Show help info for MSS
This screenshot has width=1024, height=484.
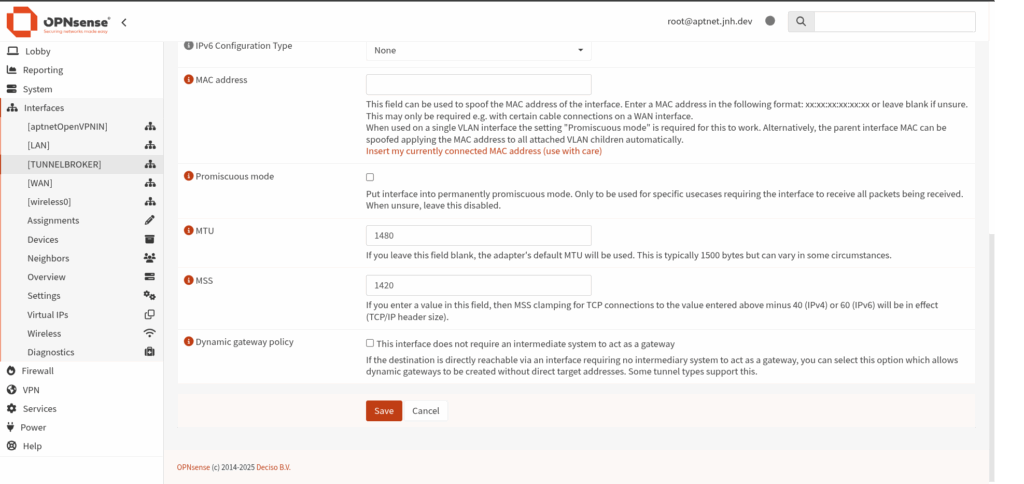189,281
